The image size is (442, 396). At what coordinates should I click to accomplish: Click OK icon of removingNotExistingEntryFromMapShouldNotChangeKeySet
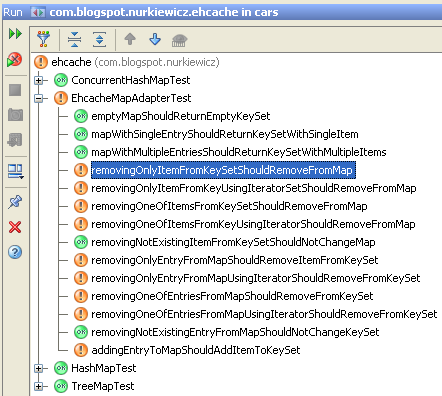(81, 332)
